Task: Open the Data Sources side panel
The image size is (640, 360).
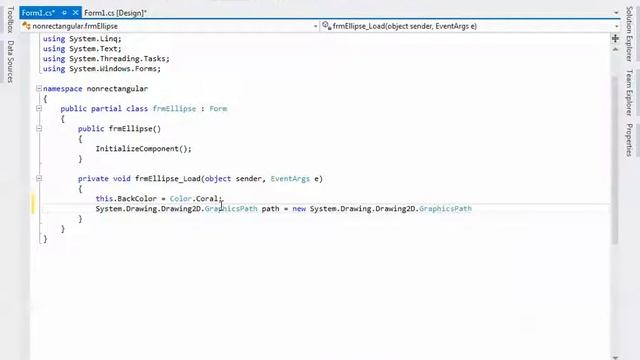Action: 11,61
